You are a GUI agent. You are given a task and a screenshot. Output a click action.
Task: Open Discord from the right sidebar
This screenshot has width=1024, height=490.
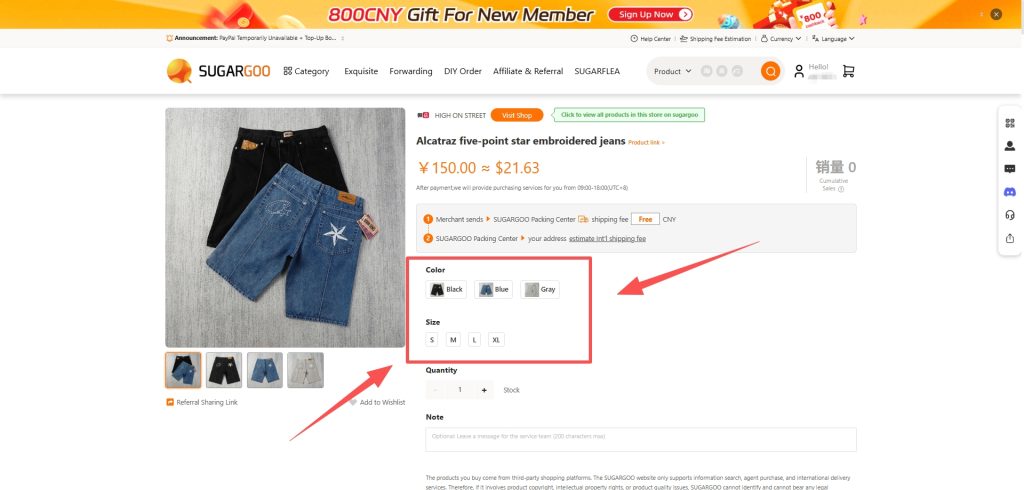click(x=1009, y=191)
